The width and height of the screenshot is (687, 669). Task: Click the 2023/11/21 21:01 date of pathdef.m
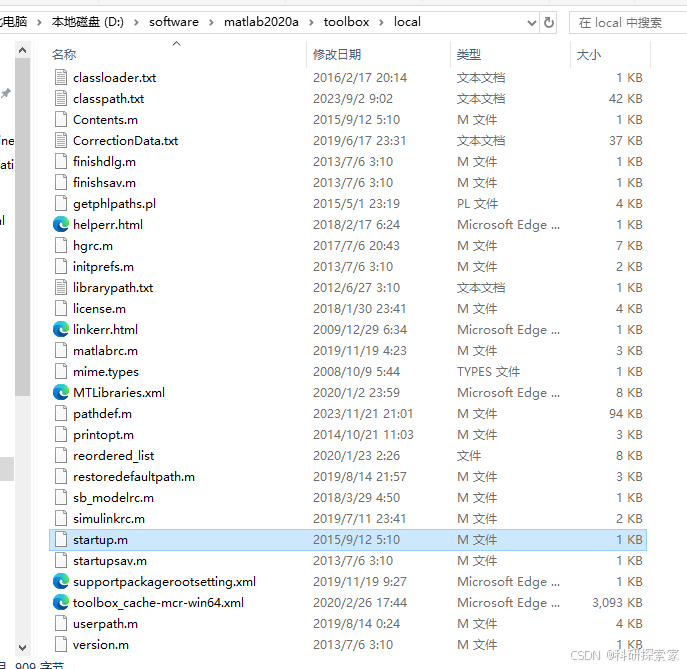coord(363,414)
